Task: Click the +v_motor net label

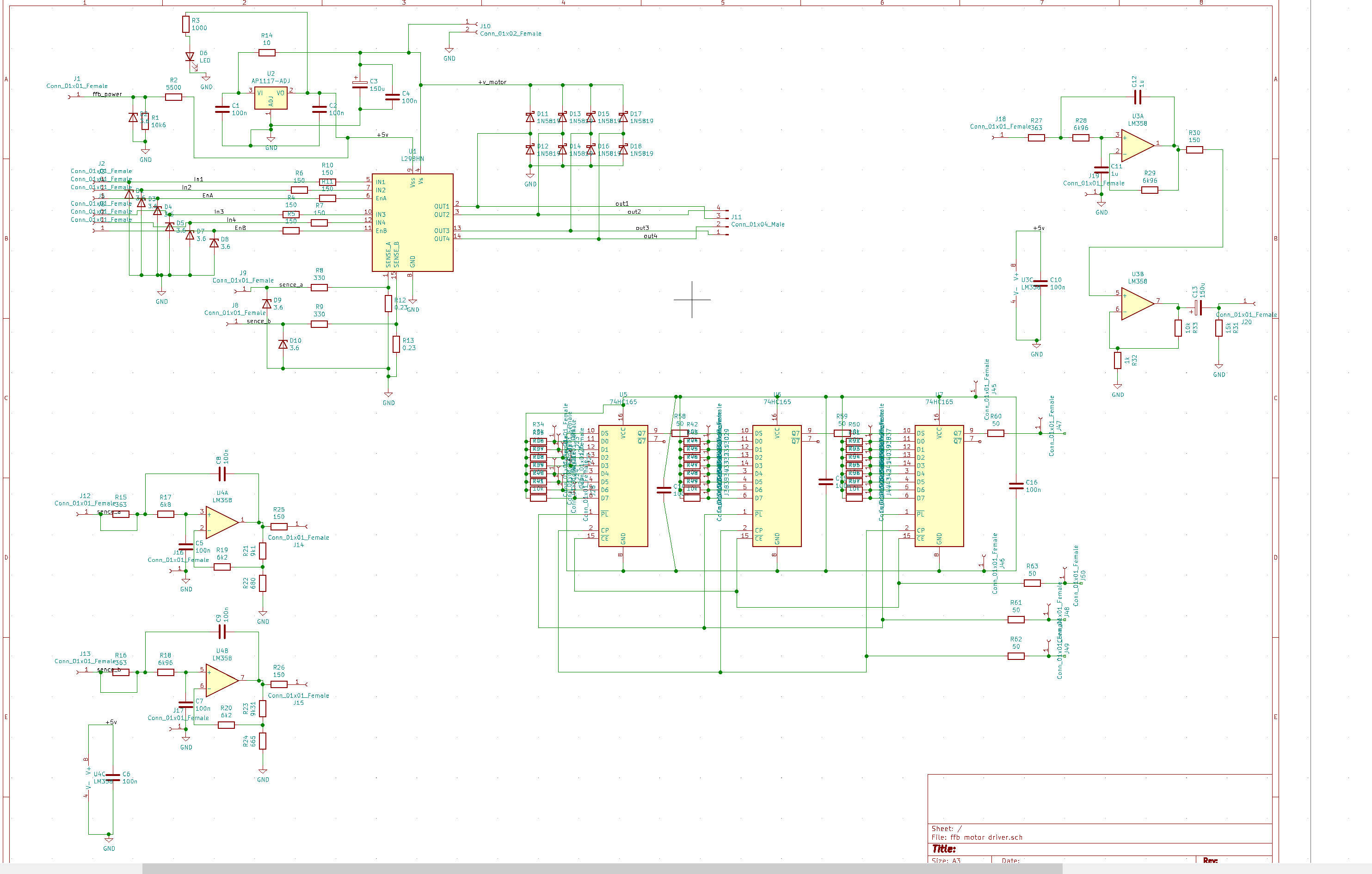Action: (x=492, y=82)
